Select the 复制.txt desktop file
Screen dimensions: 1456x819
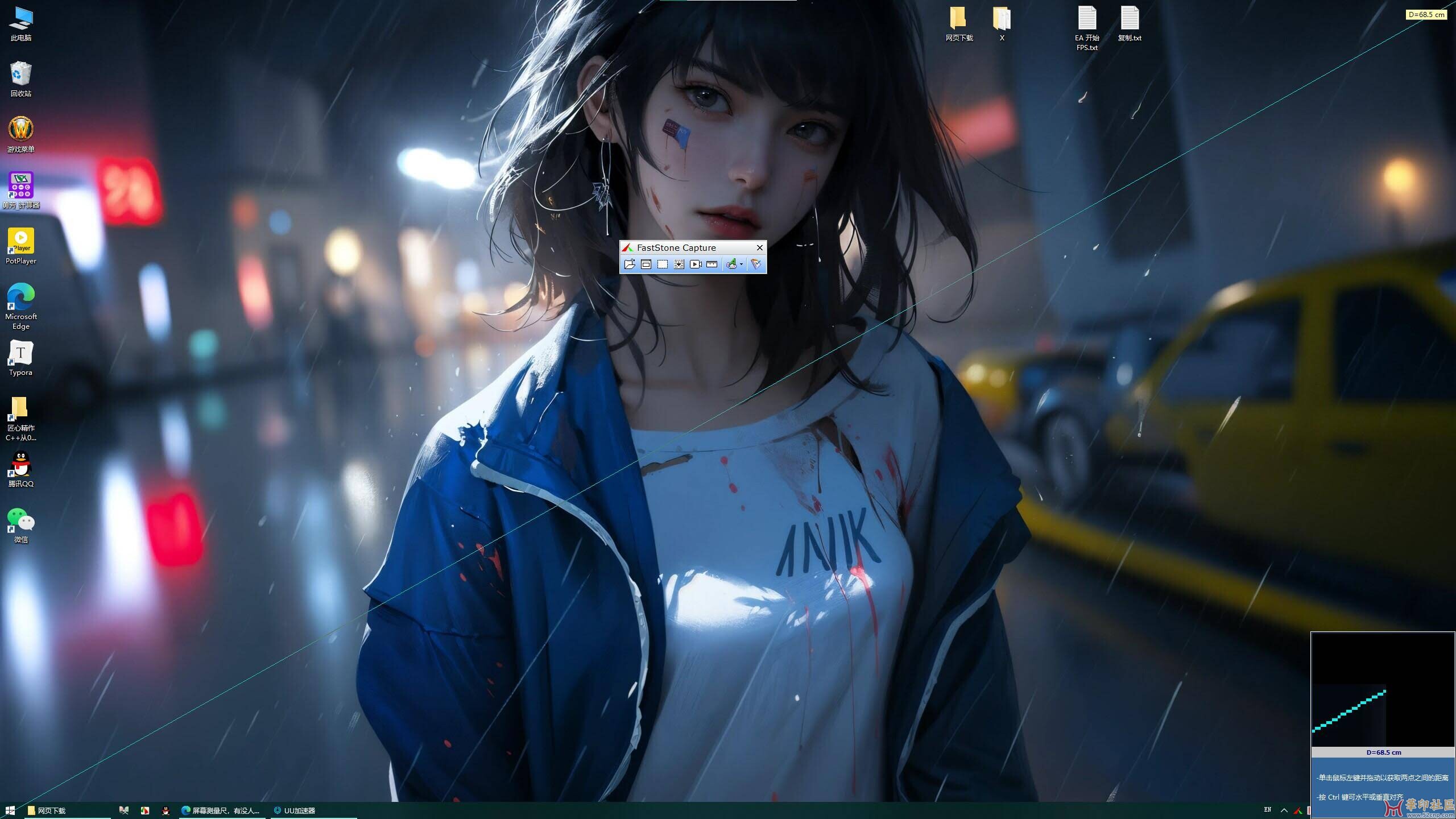pyautogui.click(x=1130, y=19)
